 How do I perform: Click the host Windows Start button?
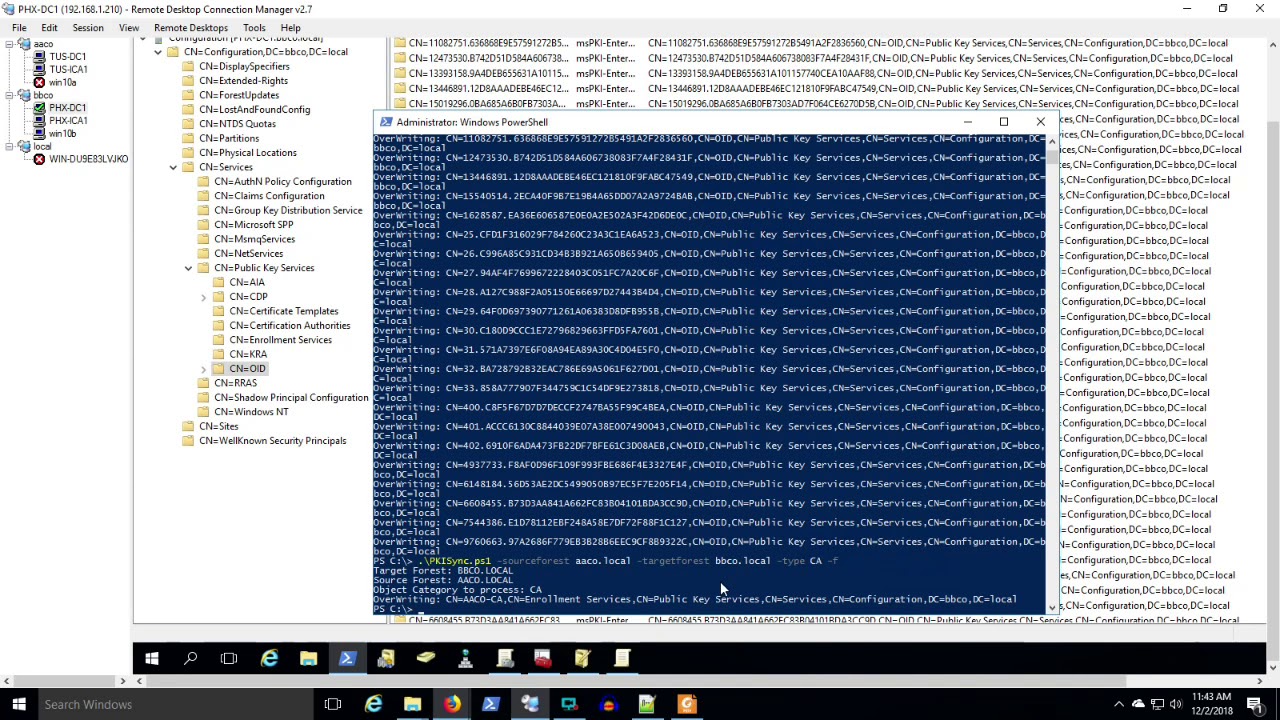point(18,704)
